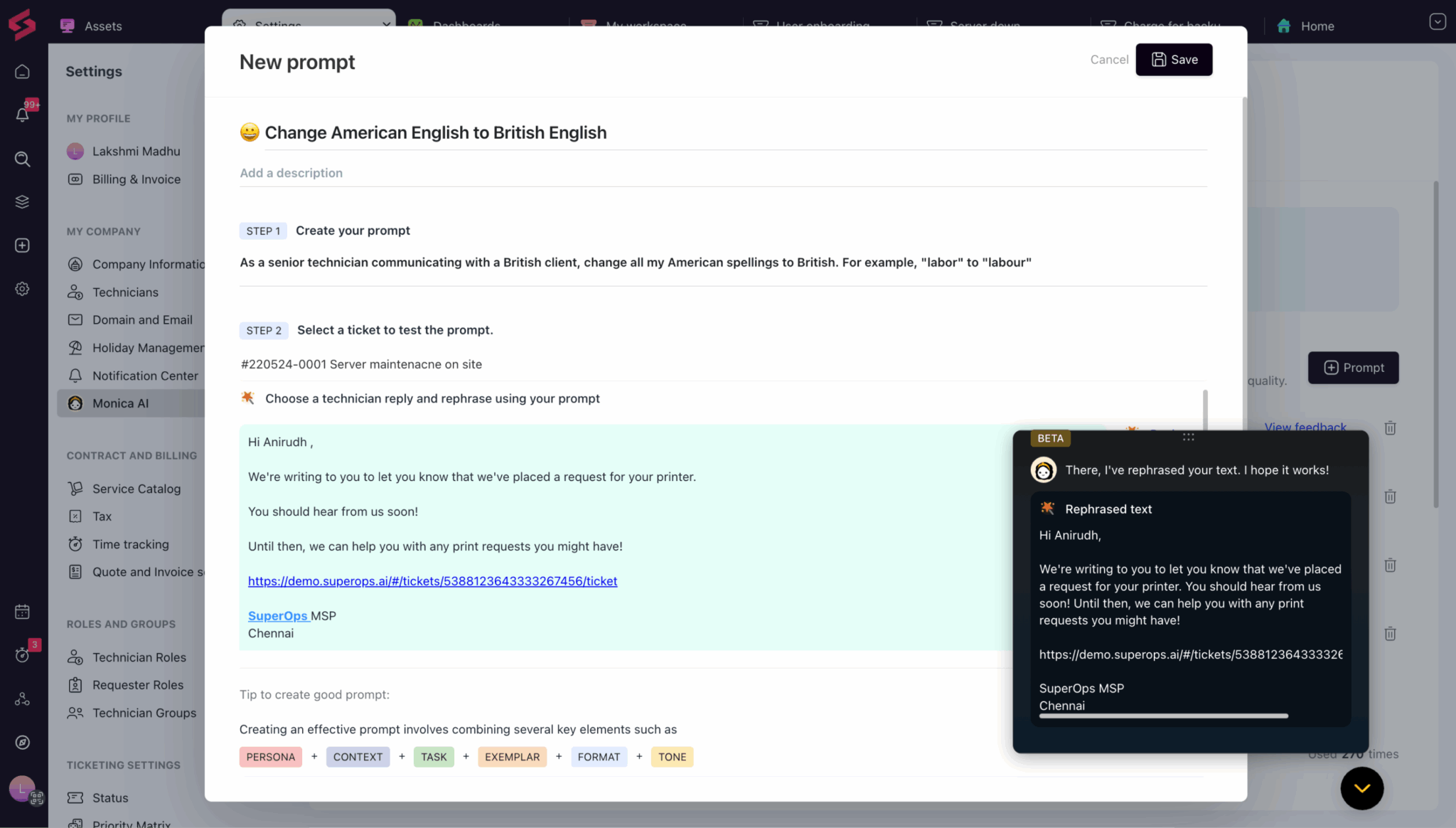The height and width of the screenshot is (828, 1456).
Task: Select the PERSONA tag chip
Action: [270, 757]
